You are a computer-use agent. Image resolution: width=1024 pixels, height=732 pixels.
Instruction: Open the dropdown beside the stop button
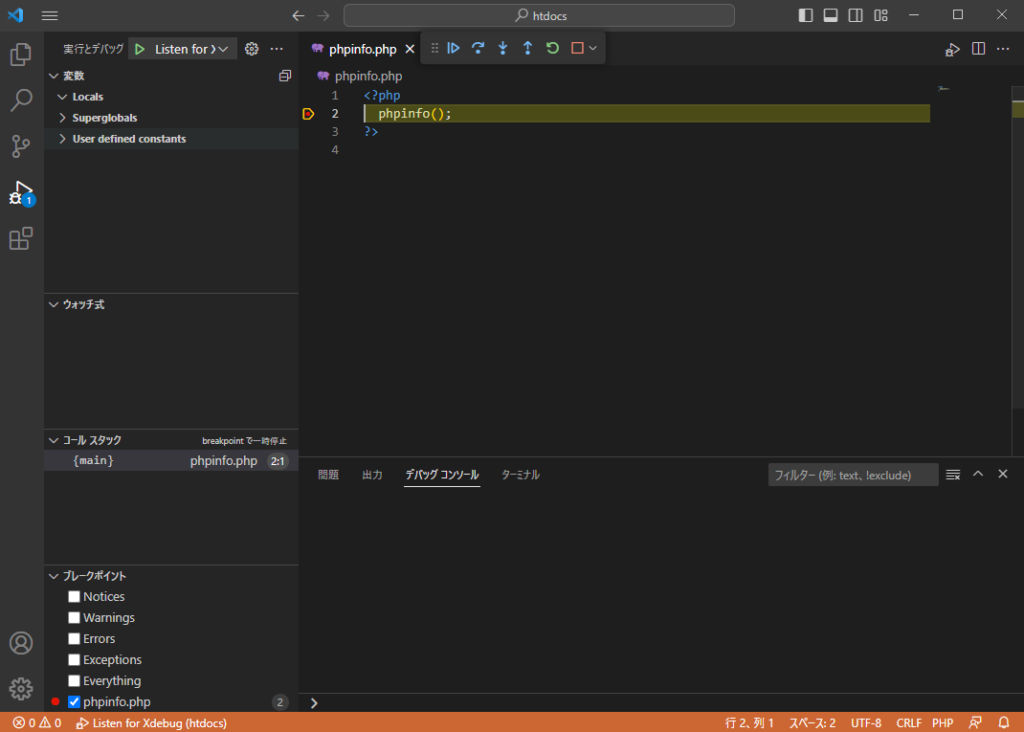(593, 48)
